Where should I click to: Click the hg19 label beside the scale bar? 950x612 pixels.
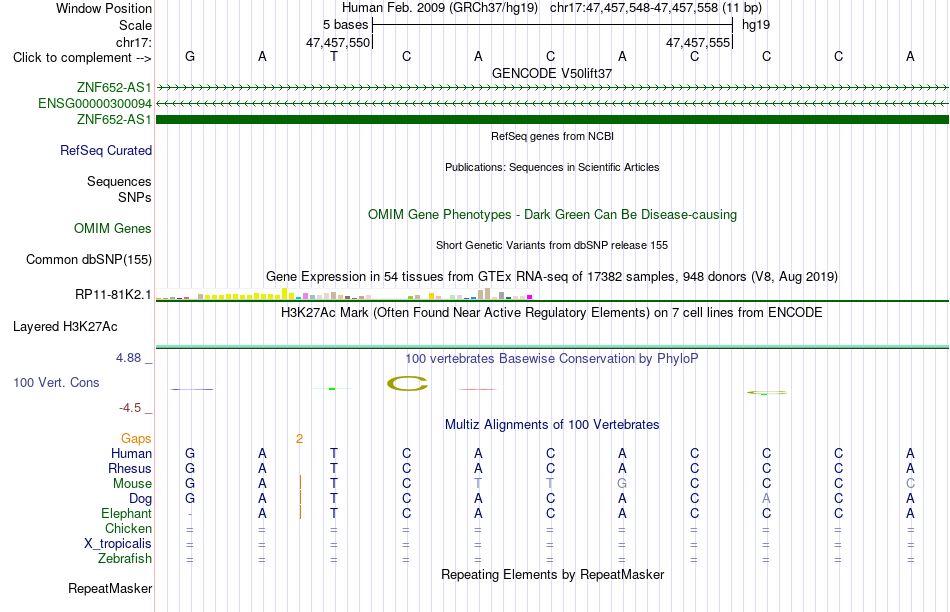(756, 25)
